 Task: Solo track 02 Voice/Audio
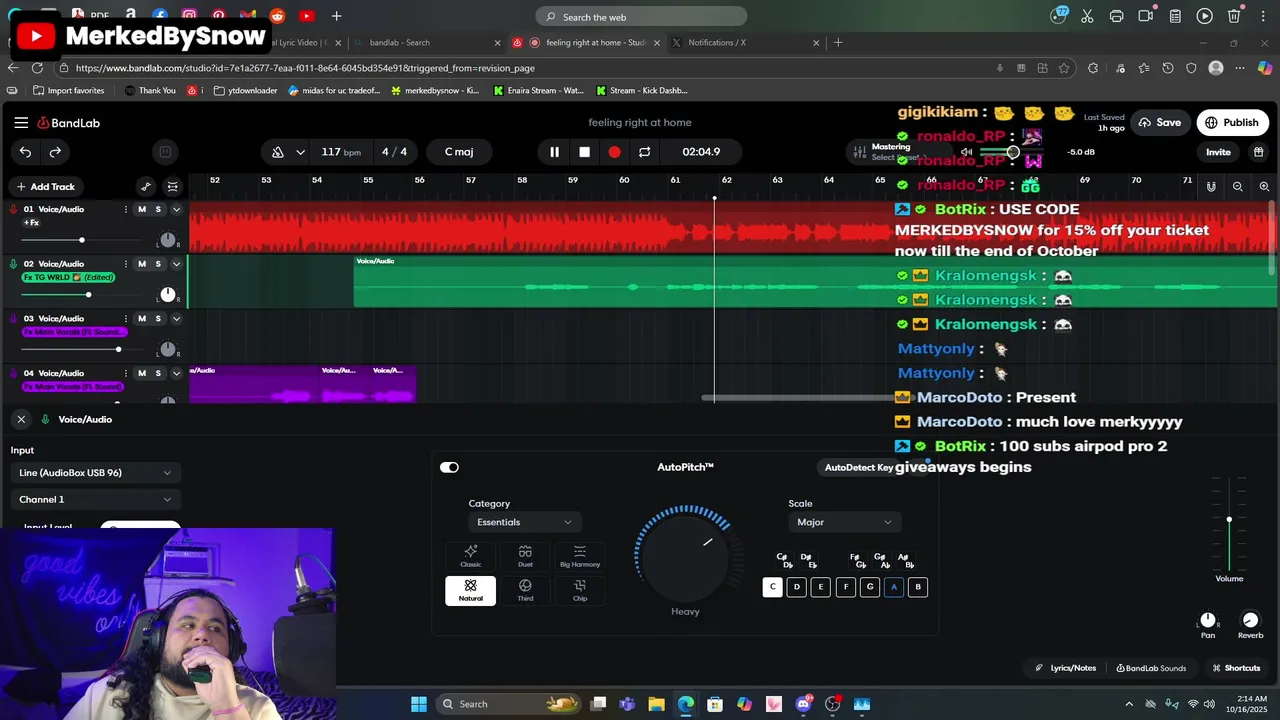158,264
